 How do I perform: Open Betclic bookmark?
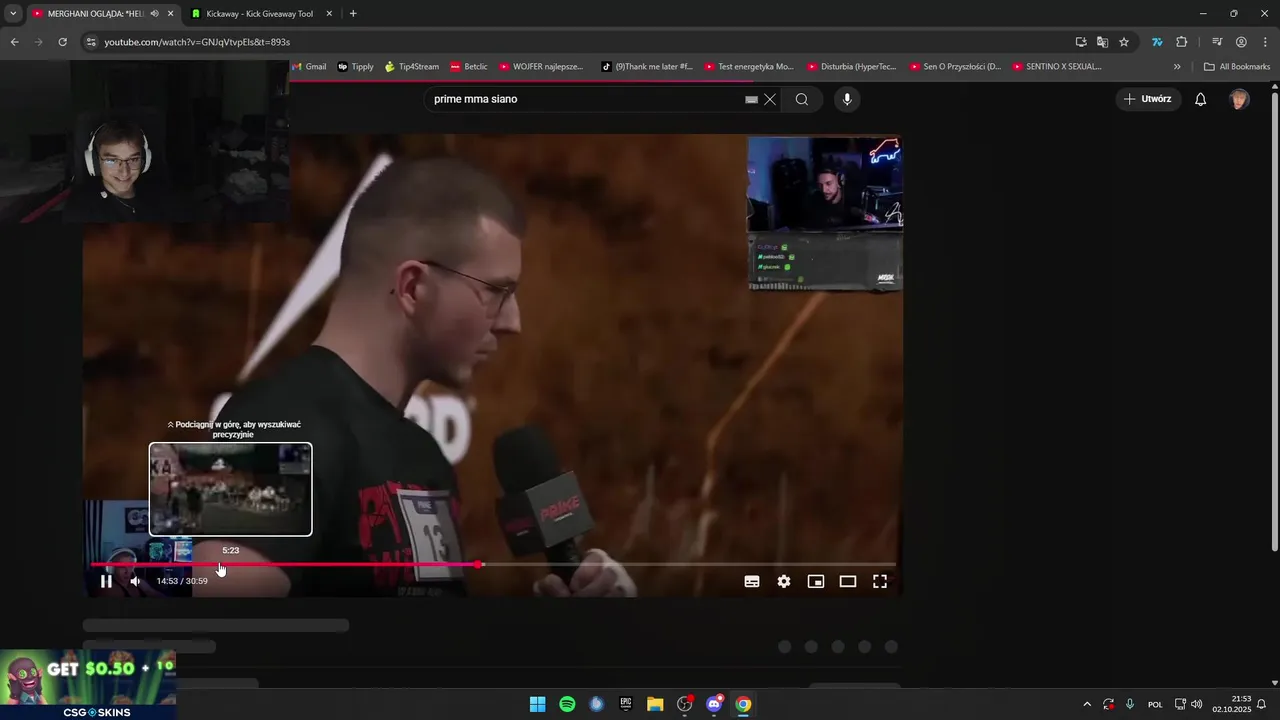tap(469, 67)
